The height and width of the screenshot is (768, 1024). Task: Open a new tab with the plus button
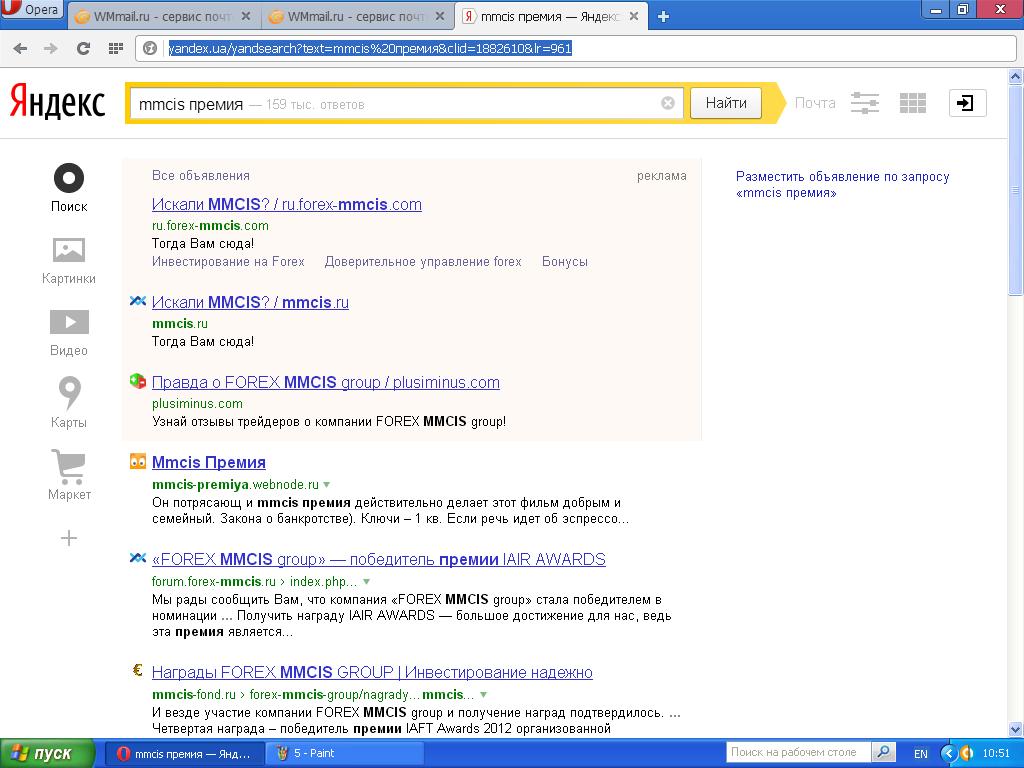[664, 17]
